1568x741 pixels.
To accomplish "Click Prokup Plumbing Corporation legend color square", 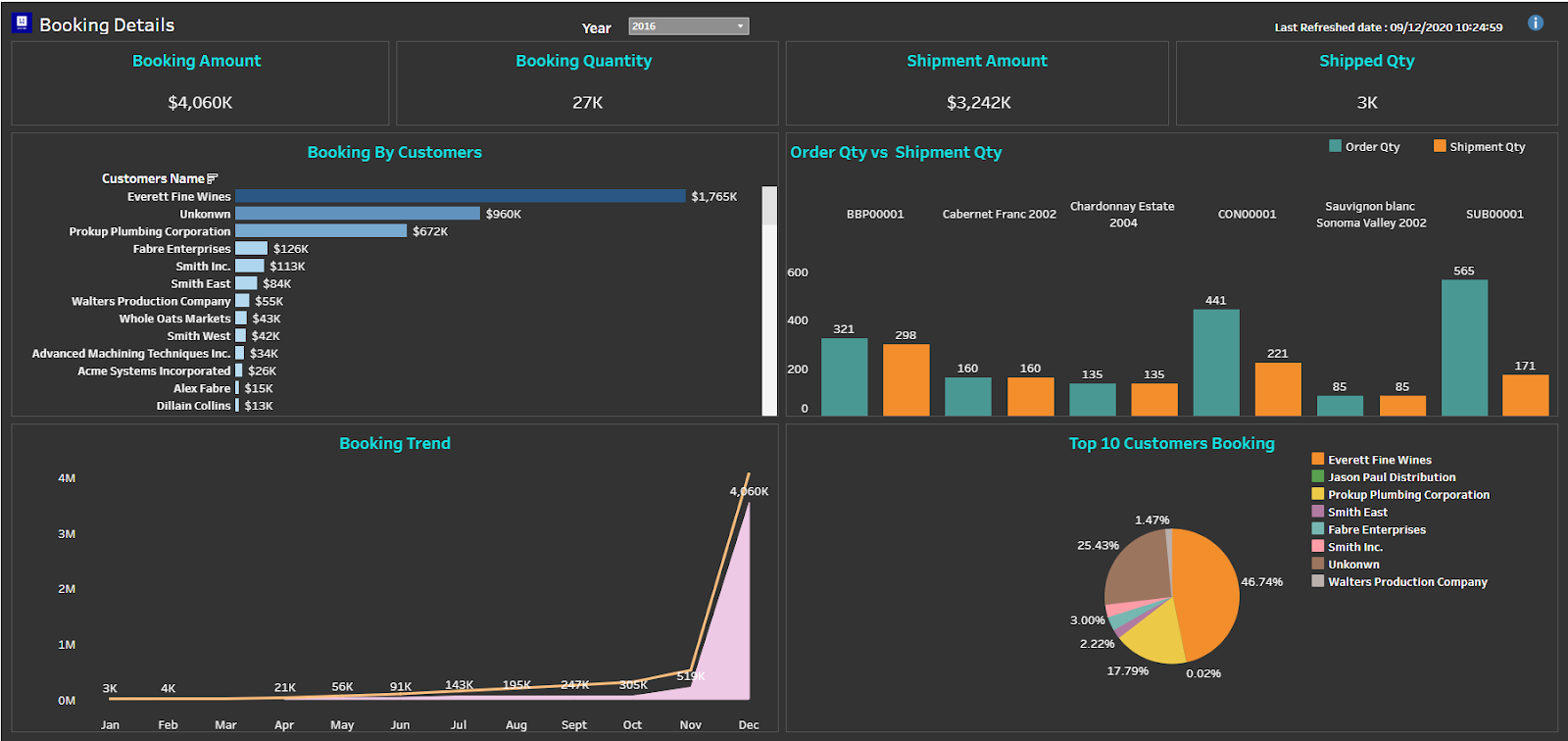I will click(x=1318, y=494).
